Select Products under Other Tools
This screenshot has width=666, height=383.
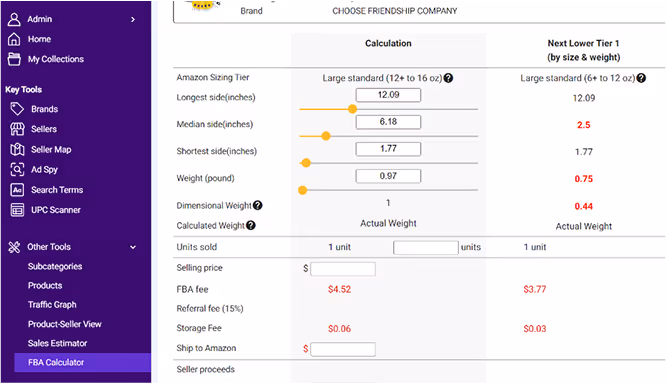45,285
